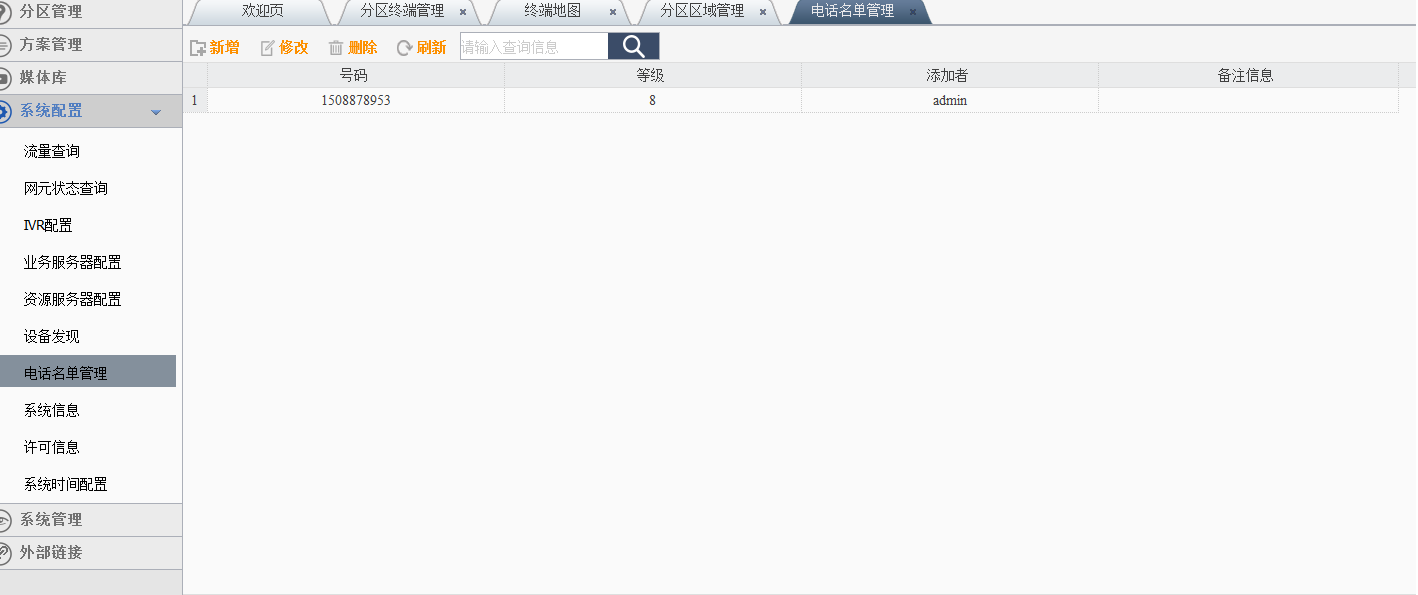
Task: Click the 分区管理 sidebar icon
Action: pos(5,12)
